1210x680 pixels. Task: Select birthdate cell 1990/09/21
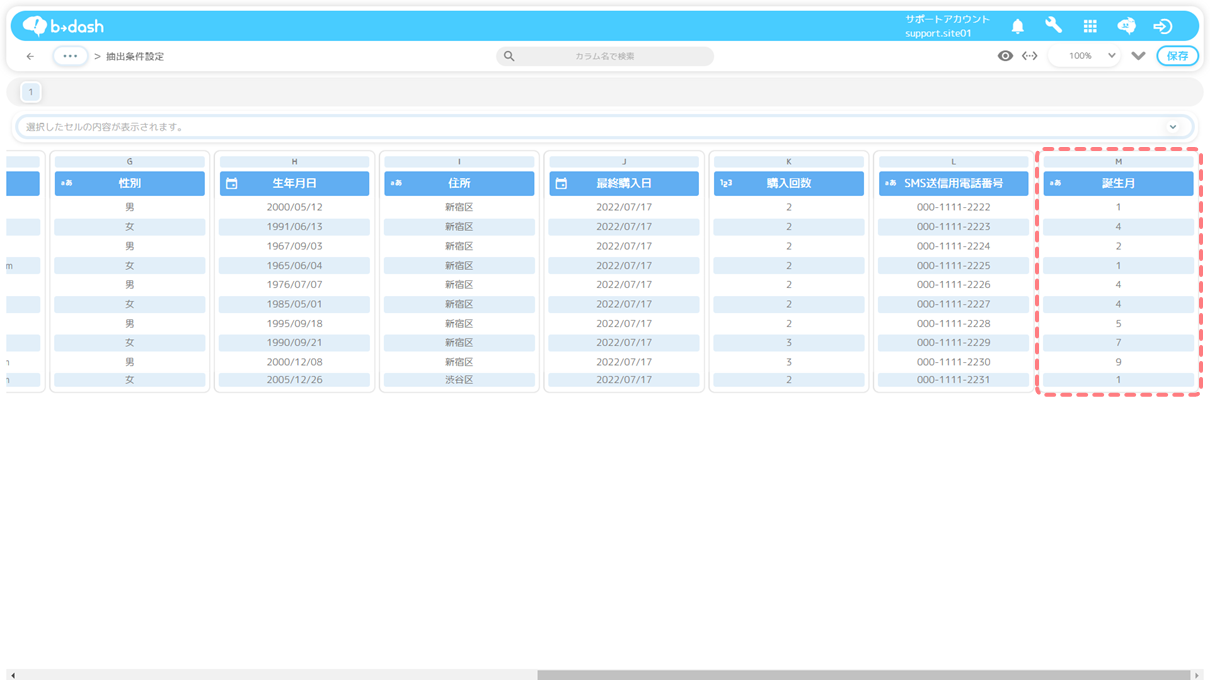coord(294,343)
